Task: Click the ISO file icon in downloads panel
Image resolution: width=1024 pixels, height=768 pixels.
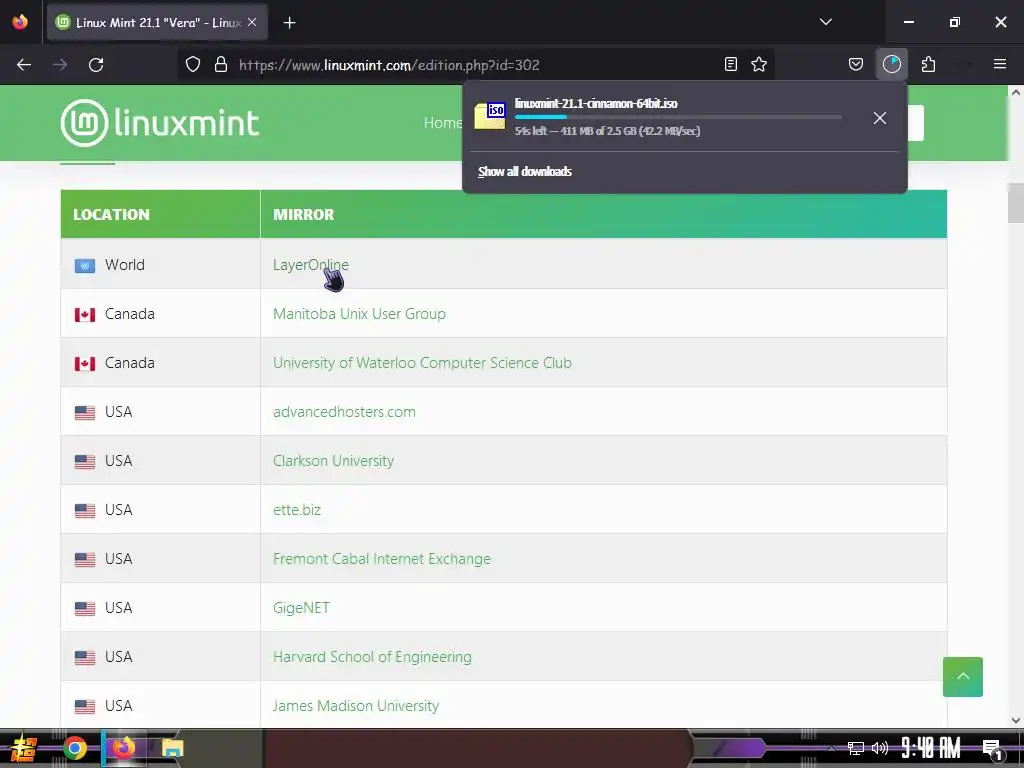Action: click(x=490, y=116)
